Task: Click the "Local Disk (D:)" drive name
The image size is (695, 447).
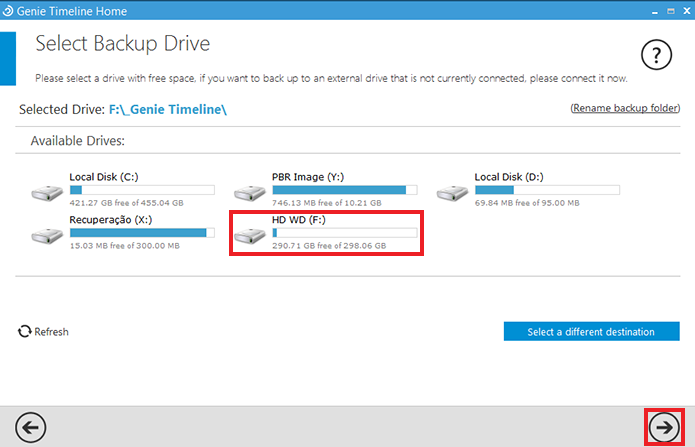Action: [509, 177]
